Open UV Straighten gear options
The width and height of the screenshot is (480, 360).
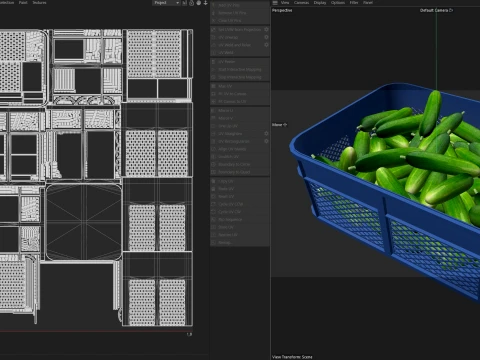point(266,133)
